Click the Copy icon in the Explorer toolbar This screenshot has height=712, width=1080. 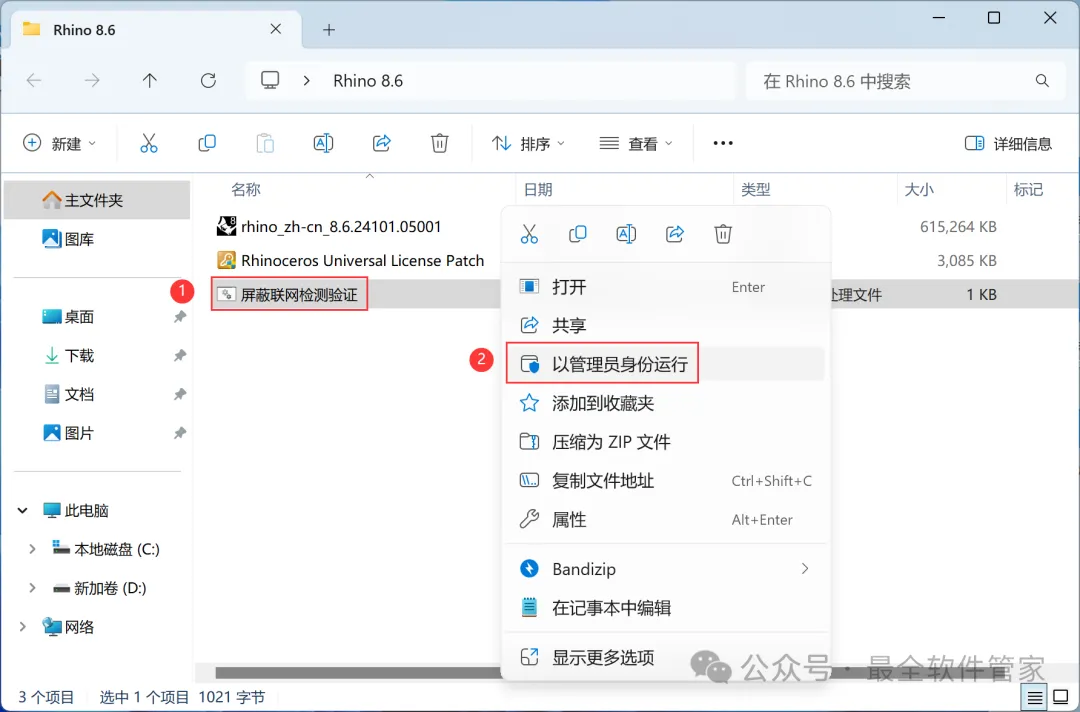207,143
